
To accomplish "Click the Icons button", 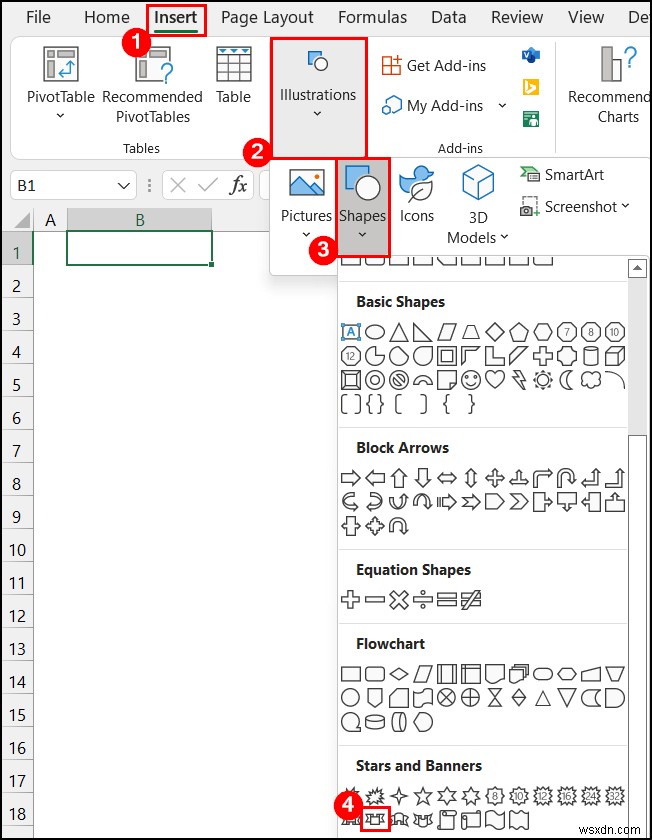I will [416, 194].
